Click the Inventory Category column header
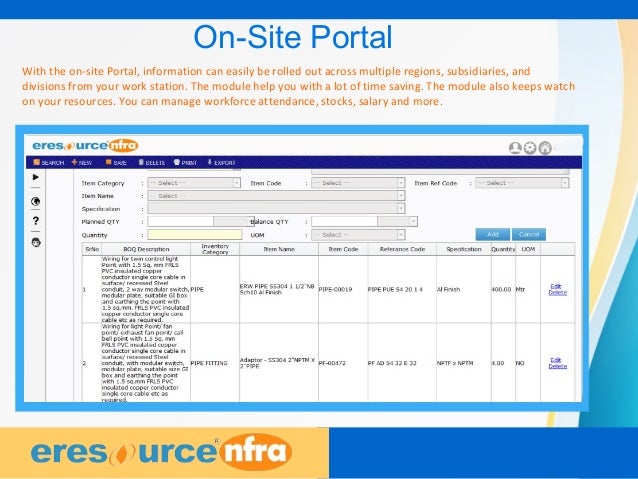Image resolution: width=638 pixels, height=479 pixels. pyautogui.click(x=215, y=249)
